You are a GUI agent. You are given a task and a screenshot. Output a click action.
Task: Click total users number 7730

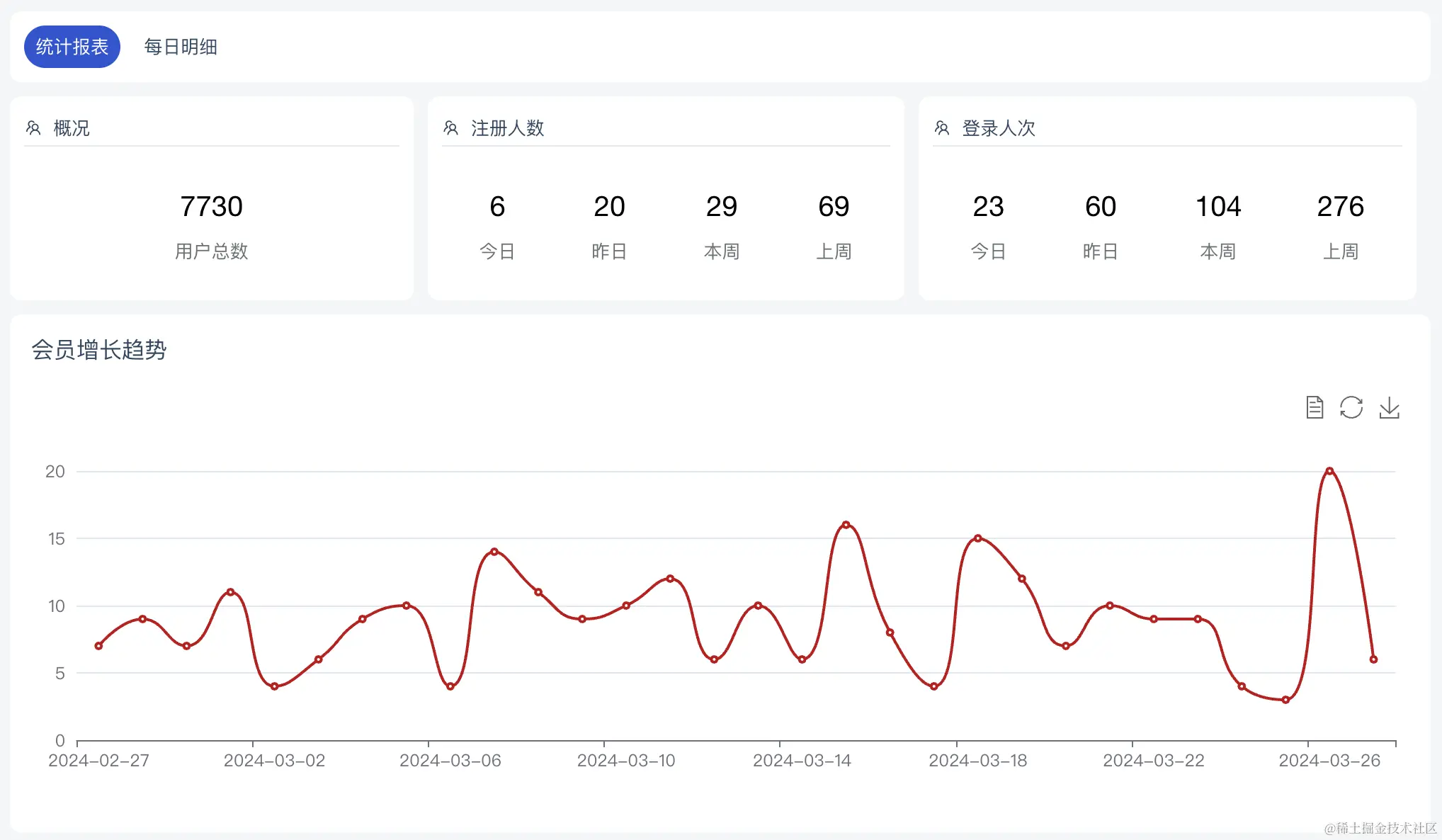point(211,207)
